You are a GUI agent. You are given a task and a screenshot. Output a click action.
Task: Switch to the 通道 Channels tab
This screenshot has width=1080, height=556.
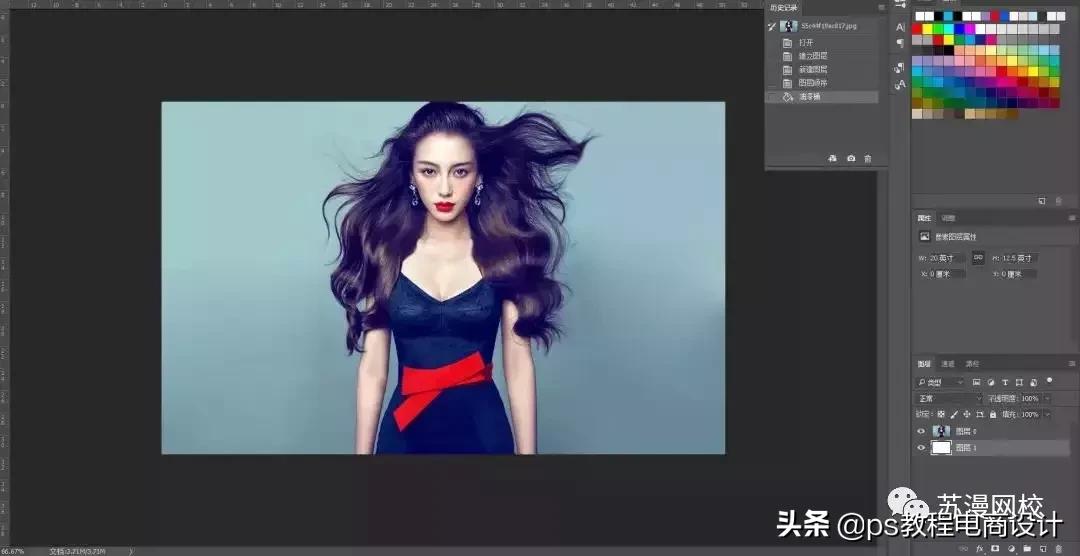948,364
